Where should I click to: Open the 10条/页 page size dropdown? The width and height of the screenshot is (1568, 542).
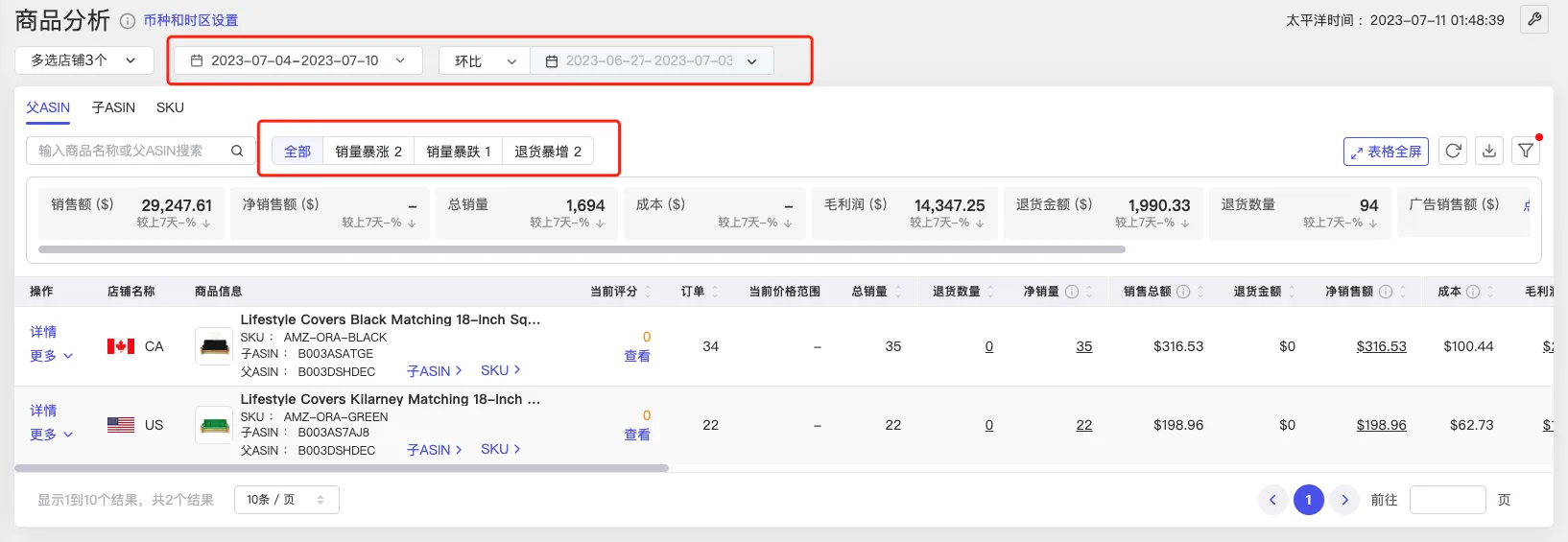tap(286, 500)
